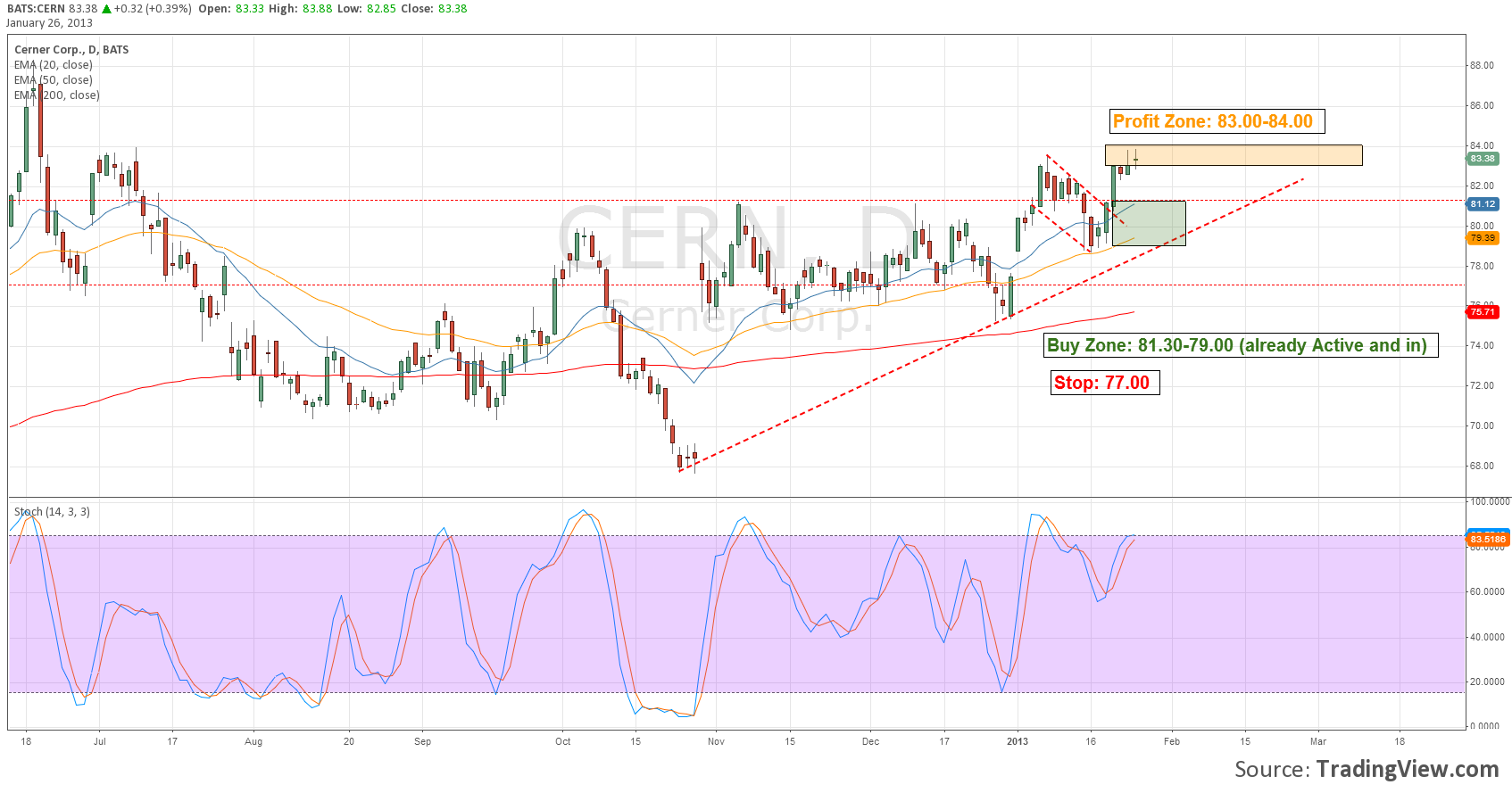This screenshot has height=793, width=1512.
Task: Click the green 83.38 last price tag
Action: tap(1483, 159)
